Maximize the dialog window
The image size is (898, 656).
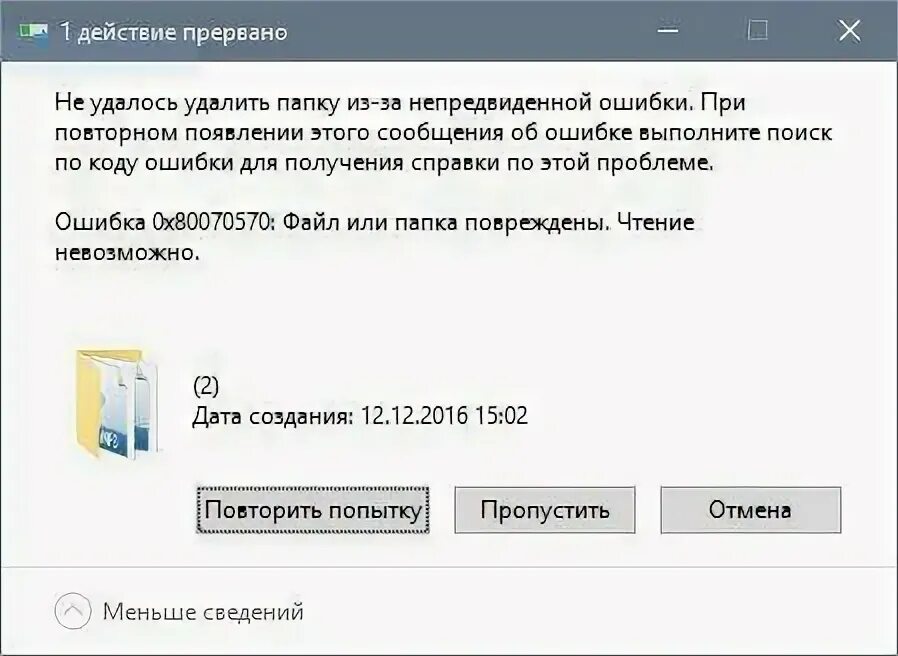(758, 30)
